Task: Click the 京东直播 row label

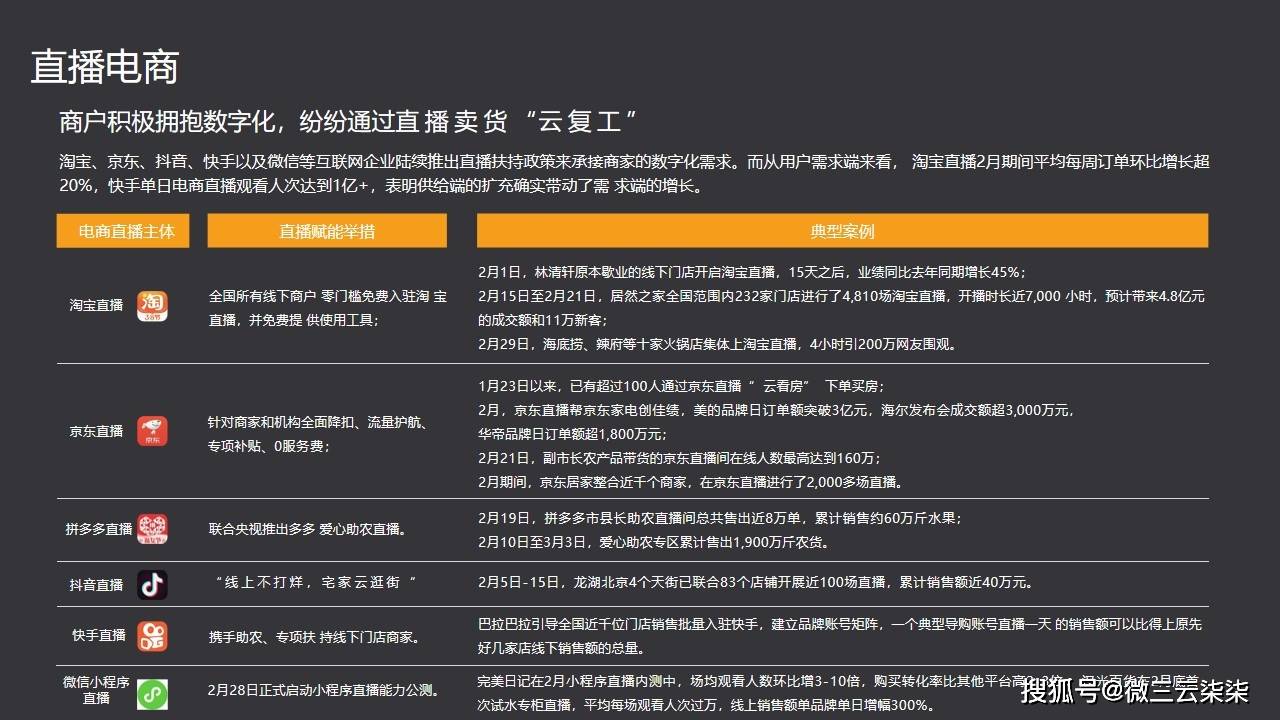Action: click(x=96, y=431)
